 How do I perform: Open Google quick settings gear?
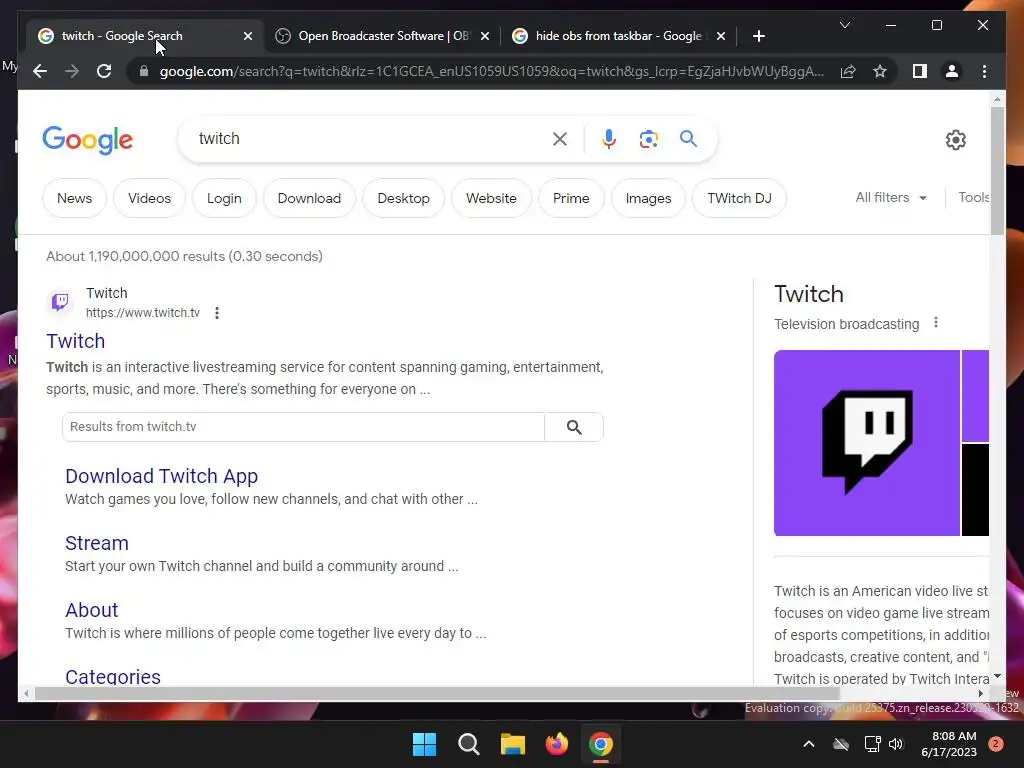pyautogui.click(x=955, y=140)
